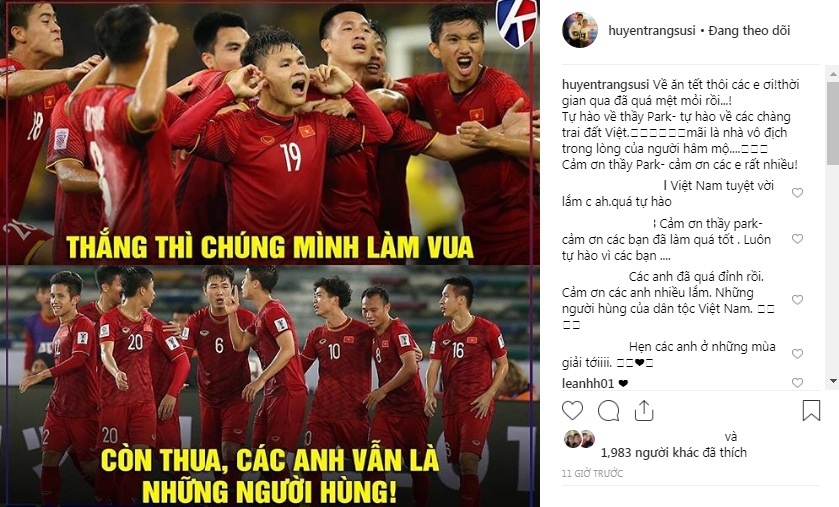Like the 'Việt Nam tuyệt vời' comment
Screen dimensions: 839x507
tap(797, 193)
